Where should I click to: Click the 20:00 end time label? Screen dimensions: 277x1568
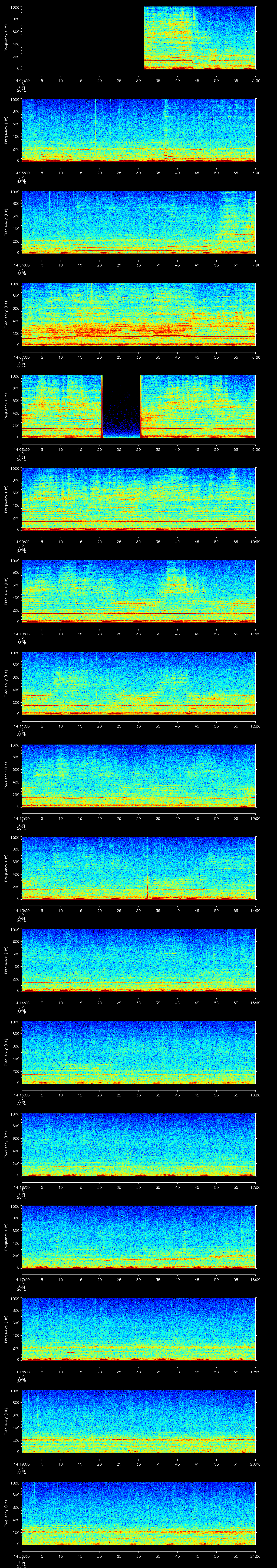[256, 1464]
